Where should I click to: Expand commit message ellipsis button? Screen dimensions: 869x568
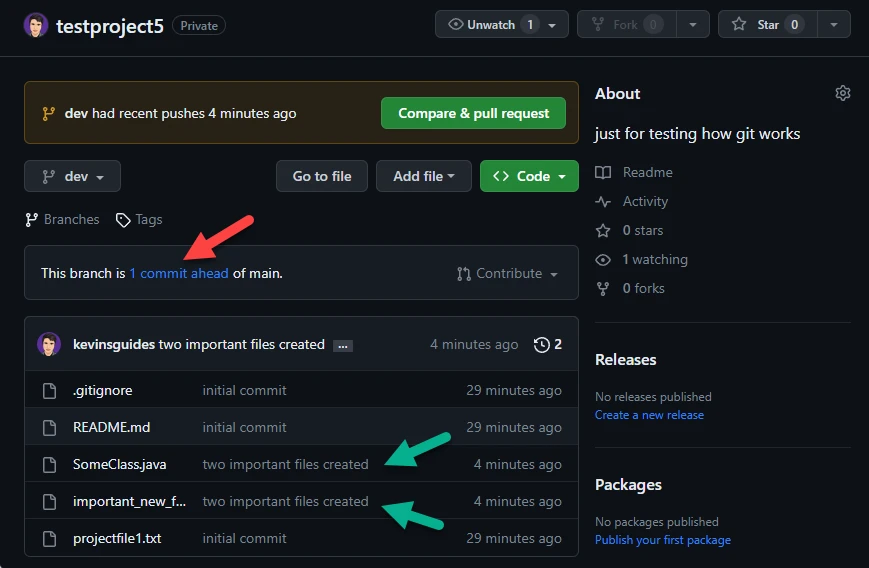[342, 345]
